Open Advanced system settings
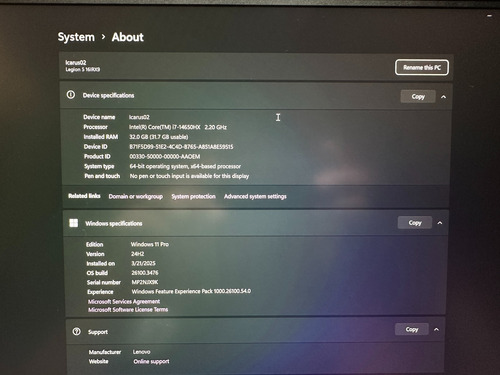 (x=255, y=196)
